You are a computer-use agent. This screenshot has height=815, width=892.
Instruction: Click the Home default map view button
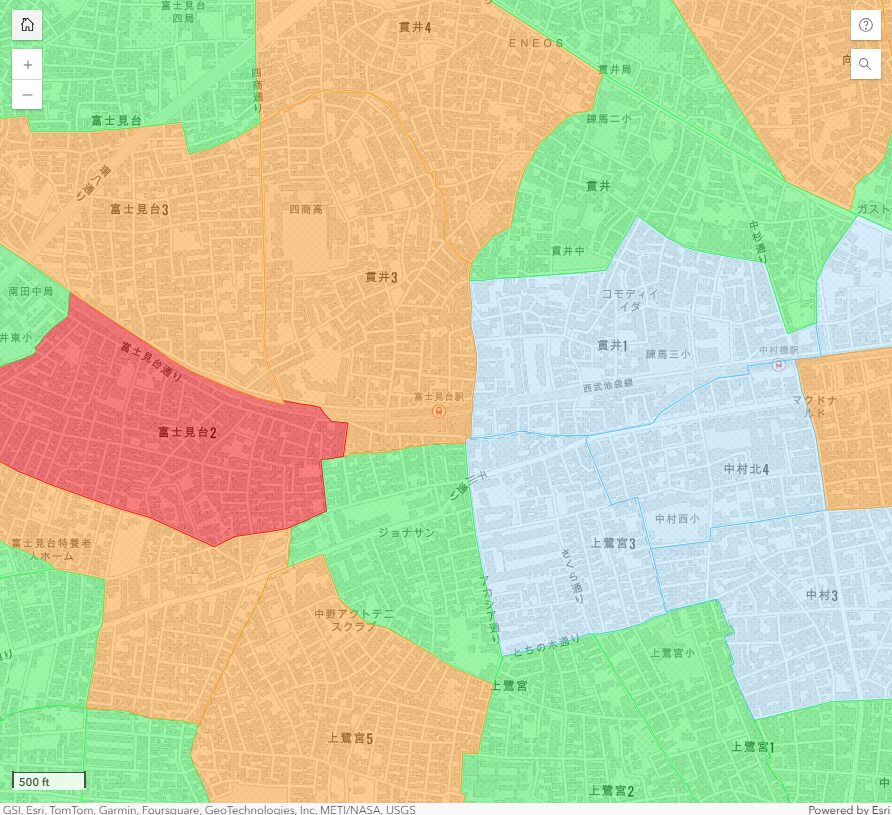point(27,25)
